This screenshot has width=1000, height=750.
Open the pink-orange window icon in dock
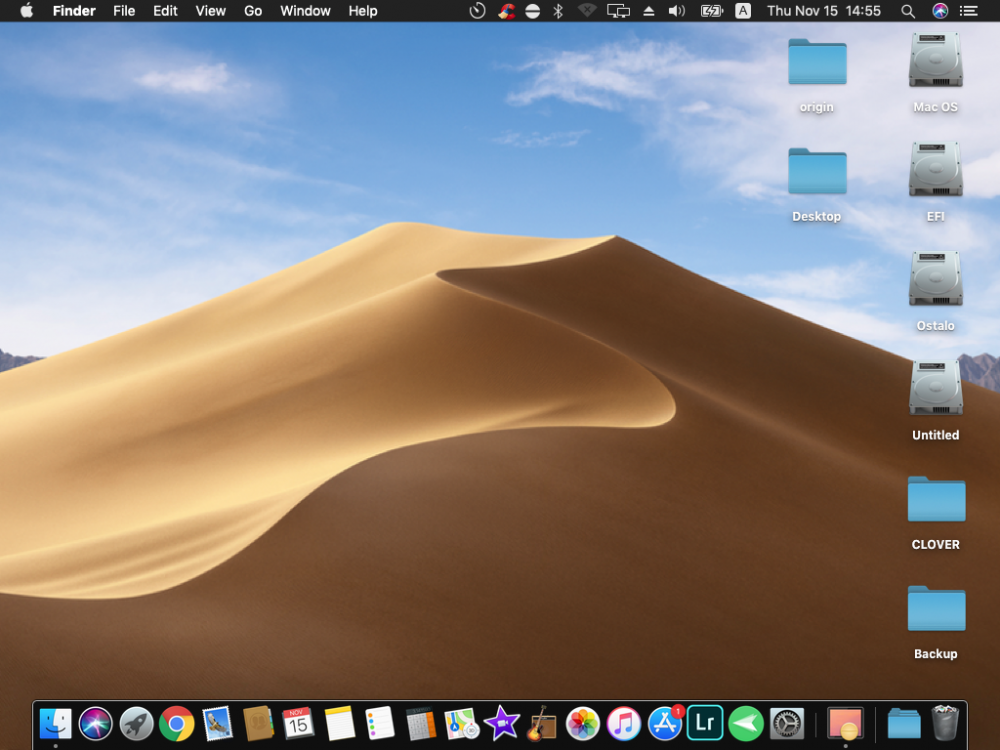846,724
